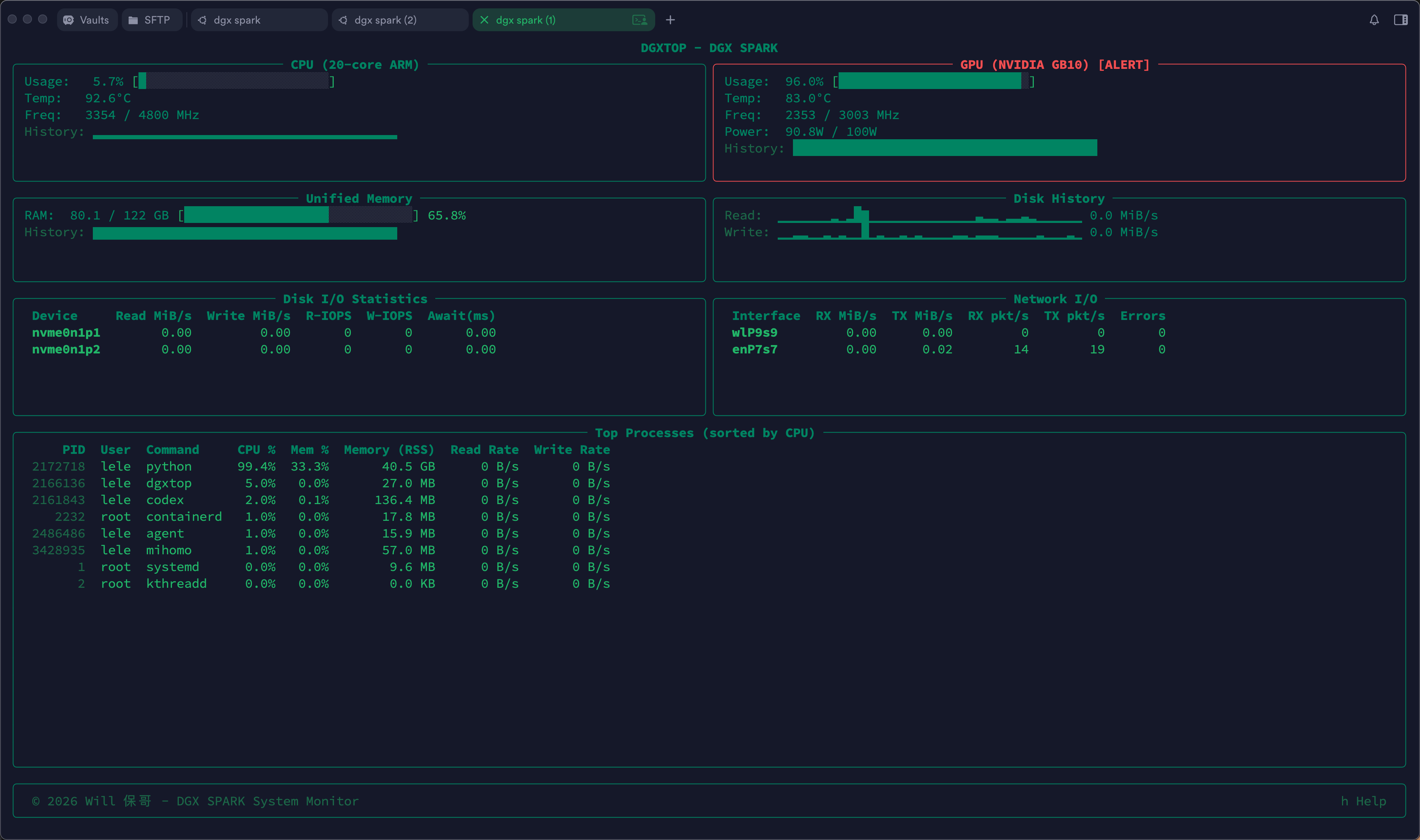Select the nvme0n1p2 device row

click(264, 349)
